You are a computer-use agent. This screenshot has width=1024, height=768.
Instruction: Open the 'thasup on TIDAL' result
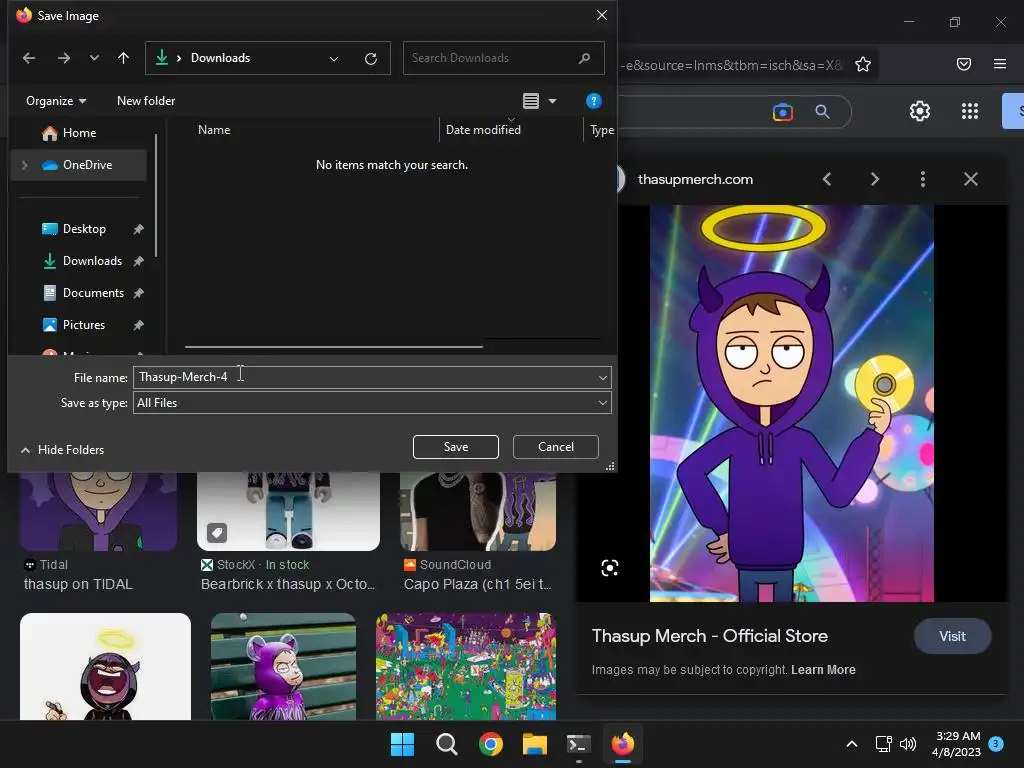tap(78, 584)
